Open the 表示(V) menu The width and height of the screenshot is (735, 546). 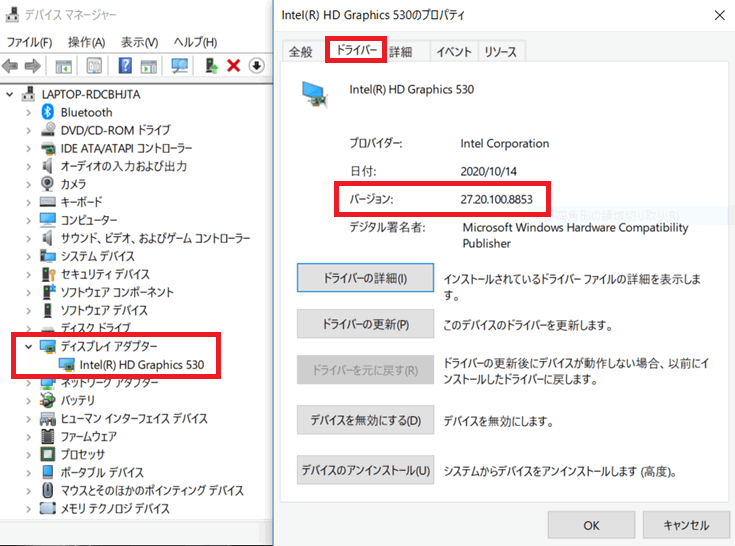tap(139, 42)
